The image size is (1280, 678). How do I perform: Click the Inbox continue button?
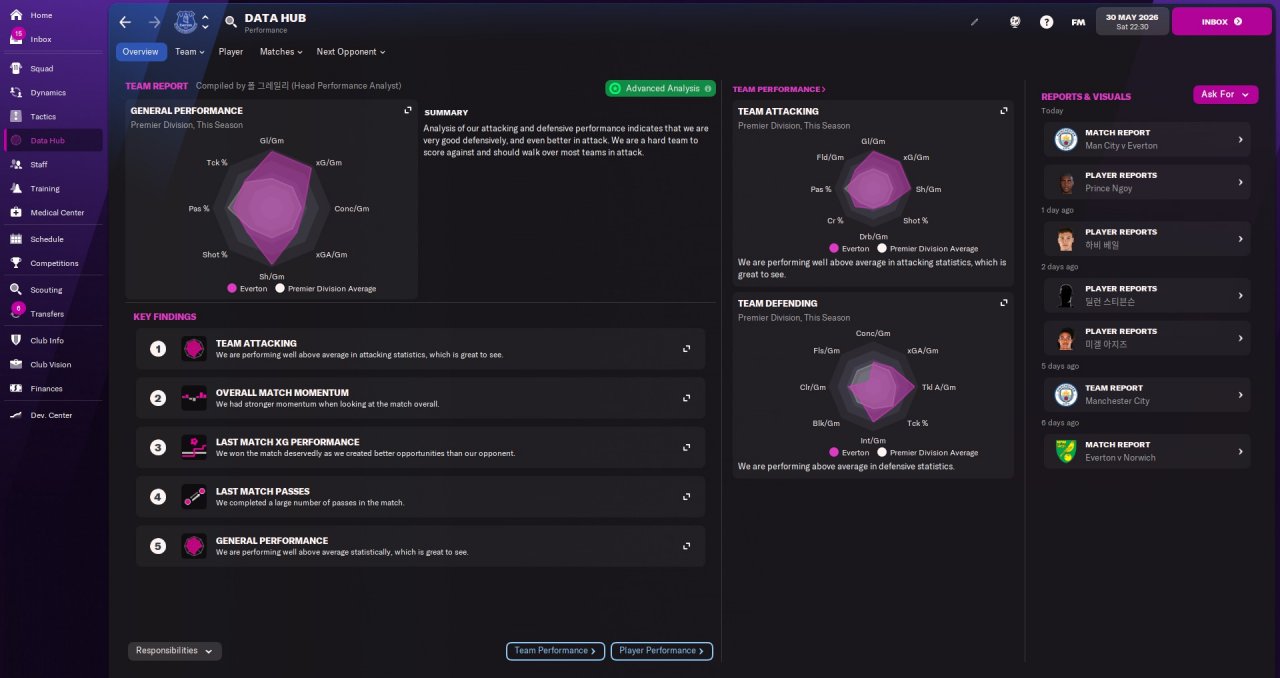click(1221, 21)
